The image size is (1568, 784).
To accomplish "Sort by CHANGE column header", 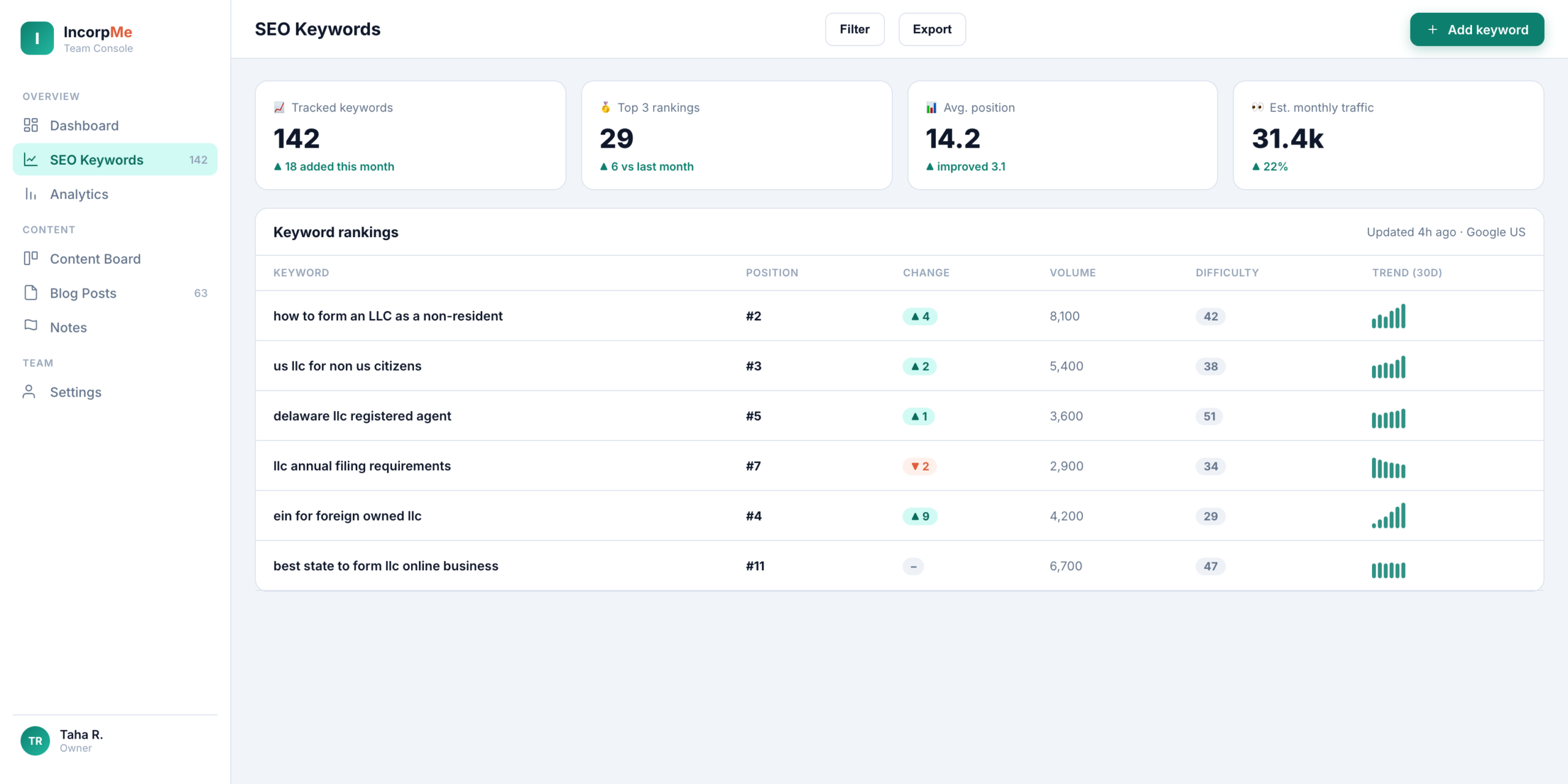I will (x=926, y=273).
